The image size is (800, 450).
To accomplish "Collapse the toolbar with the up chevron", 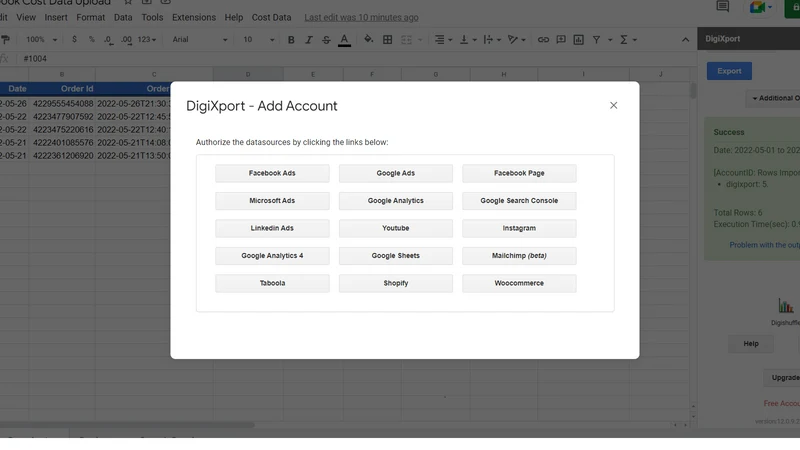I will 685,39.
